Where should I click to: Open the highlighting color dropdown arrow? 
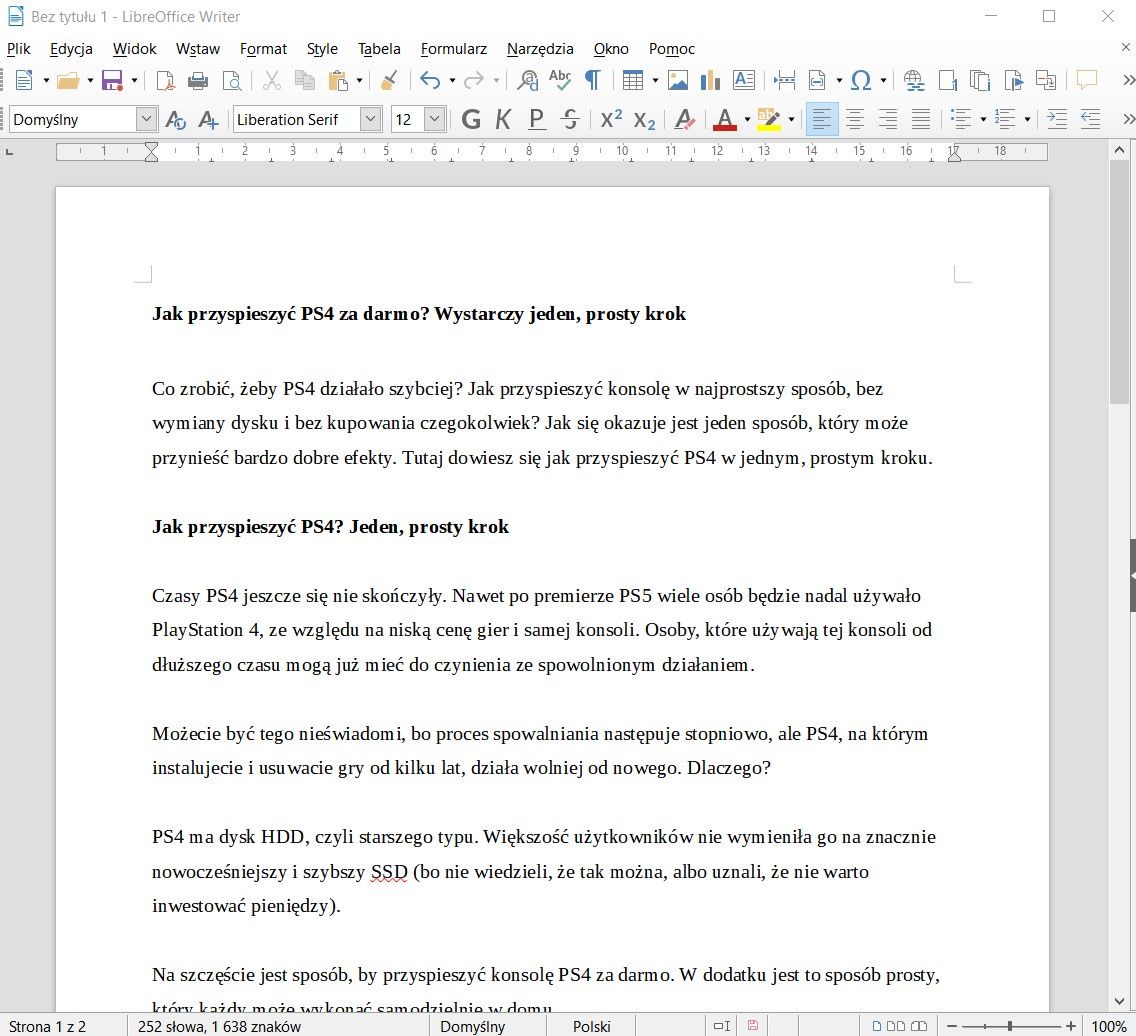click(x=791, y=120)
